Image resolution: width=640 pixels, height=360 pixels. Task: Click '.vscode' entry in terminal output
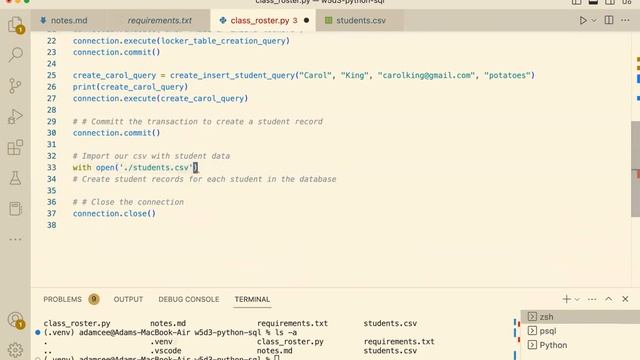(x=166, y=351)
